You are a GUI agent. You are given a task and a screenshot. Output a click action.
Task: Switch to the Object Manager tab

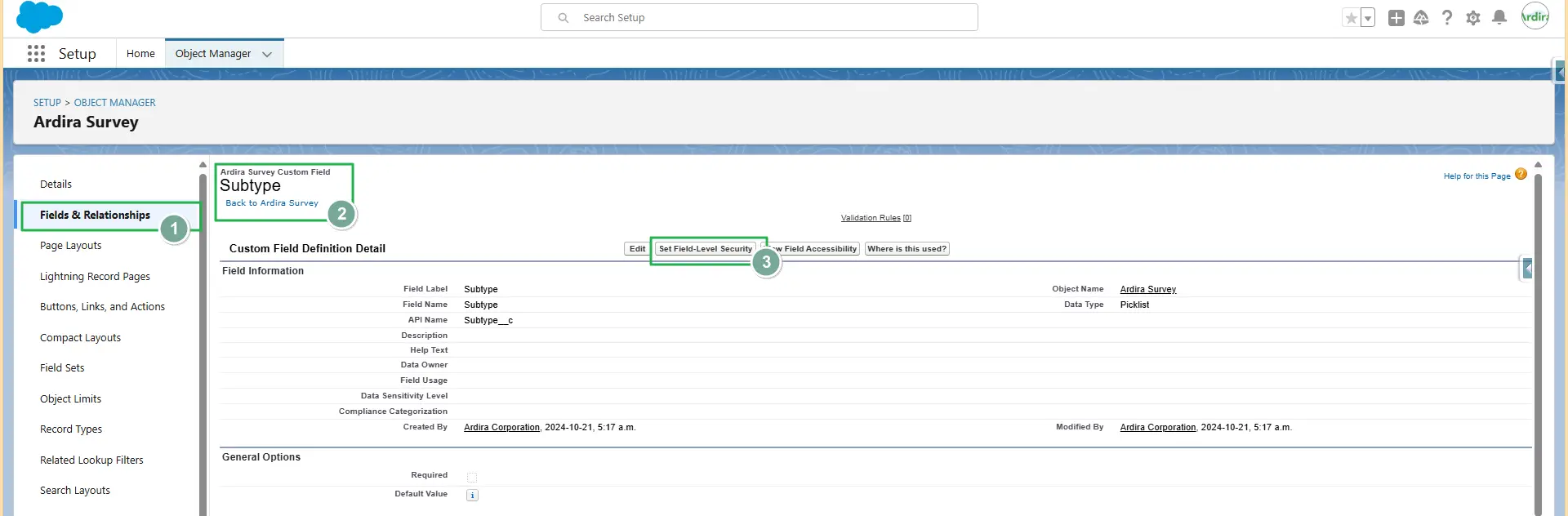pyautogui.click(x=212, y=54)
